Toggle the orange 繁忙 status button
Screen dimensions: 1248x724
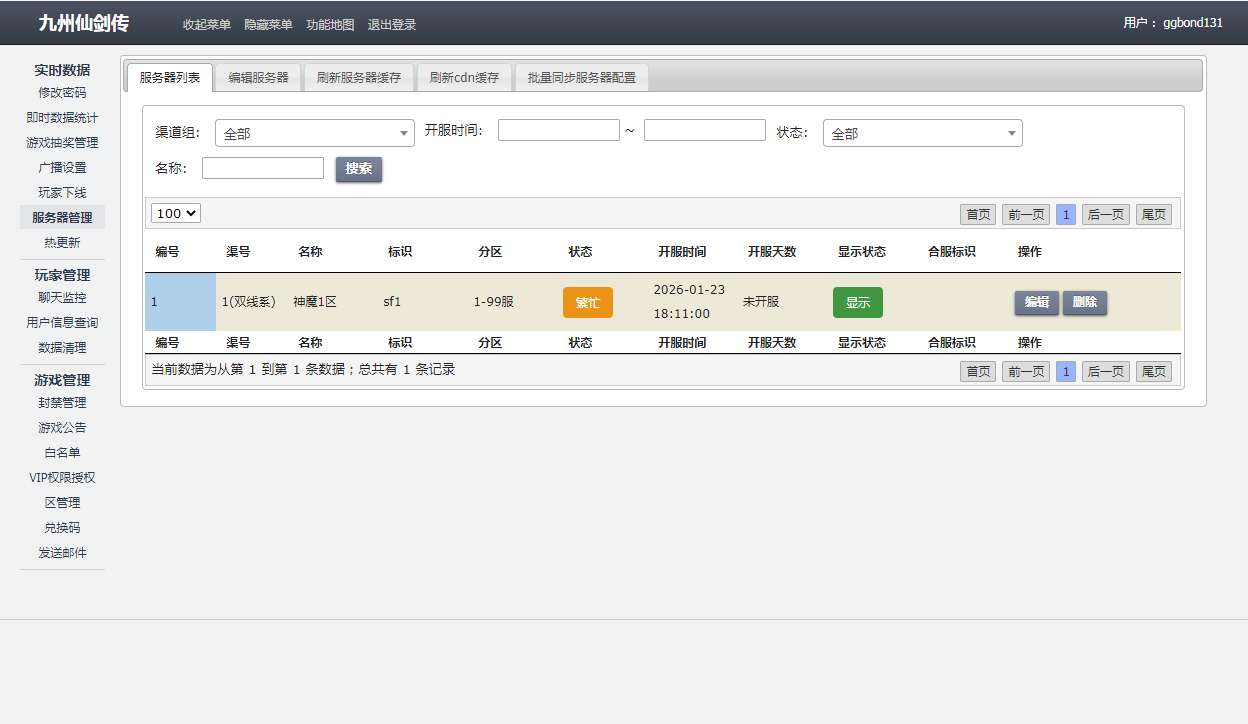(x=587, y=302)
